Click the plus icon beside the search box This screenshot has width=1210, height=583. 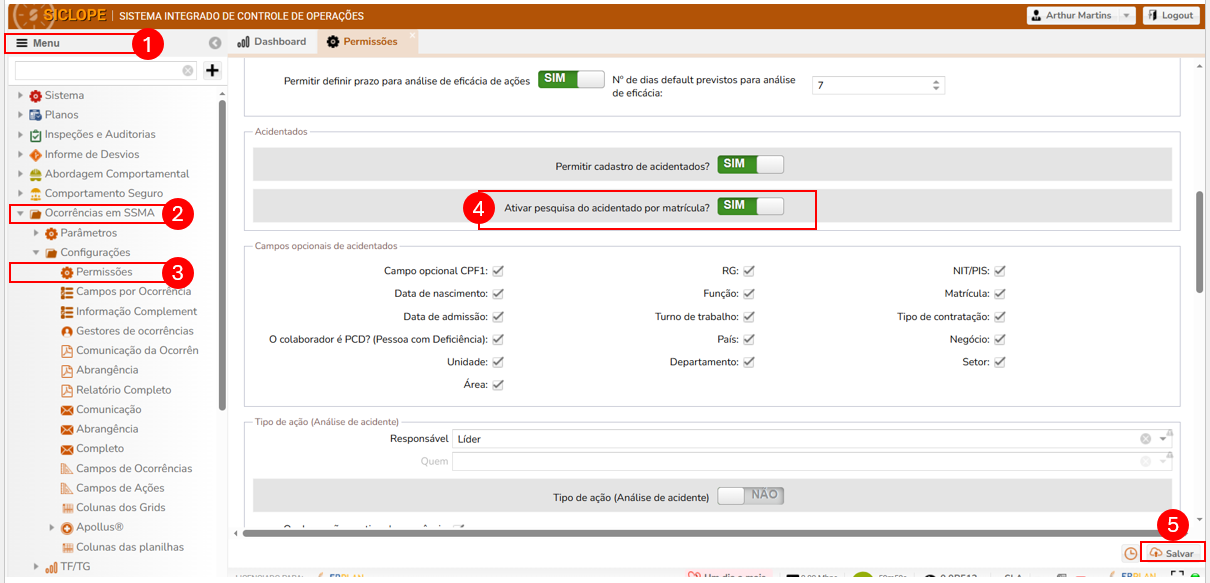212,70
